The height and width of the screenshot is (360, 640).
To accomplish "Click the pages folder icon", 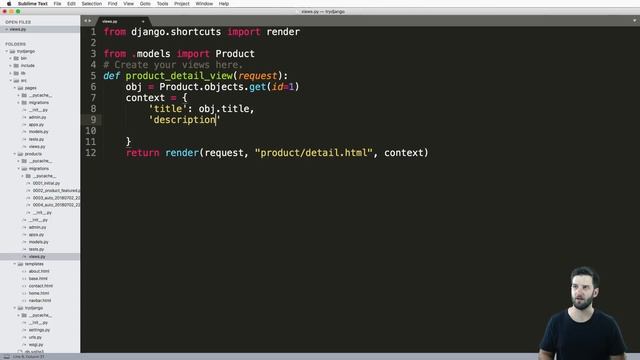I will click(20, 88).
